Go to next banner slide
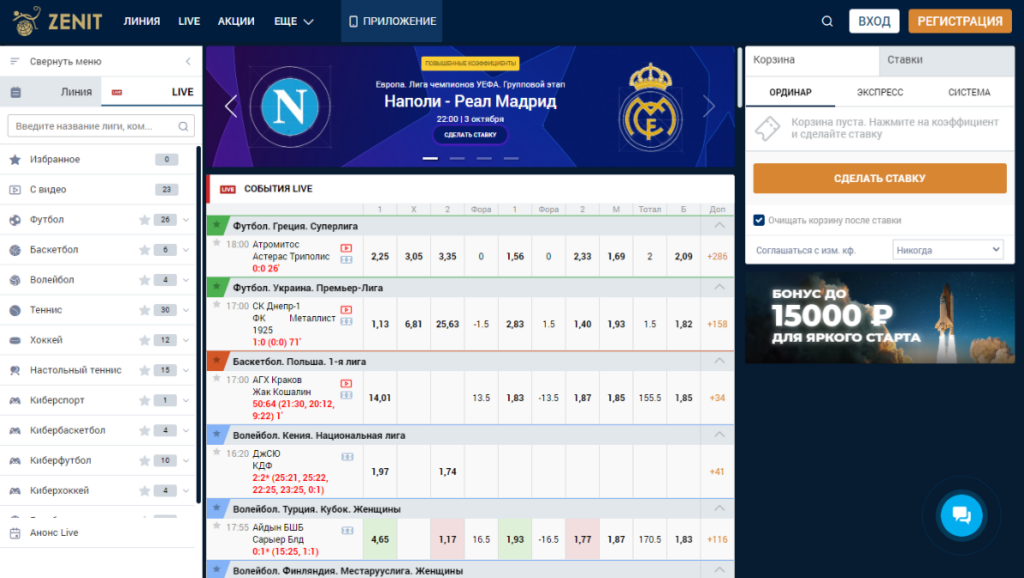Viewport: 1024px width, 578px height. [x=709, y=106]
